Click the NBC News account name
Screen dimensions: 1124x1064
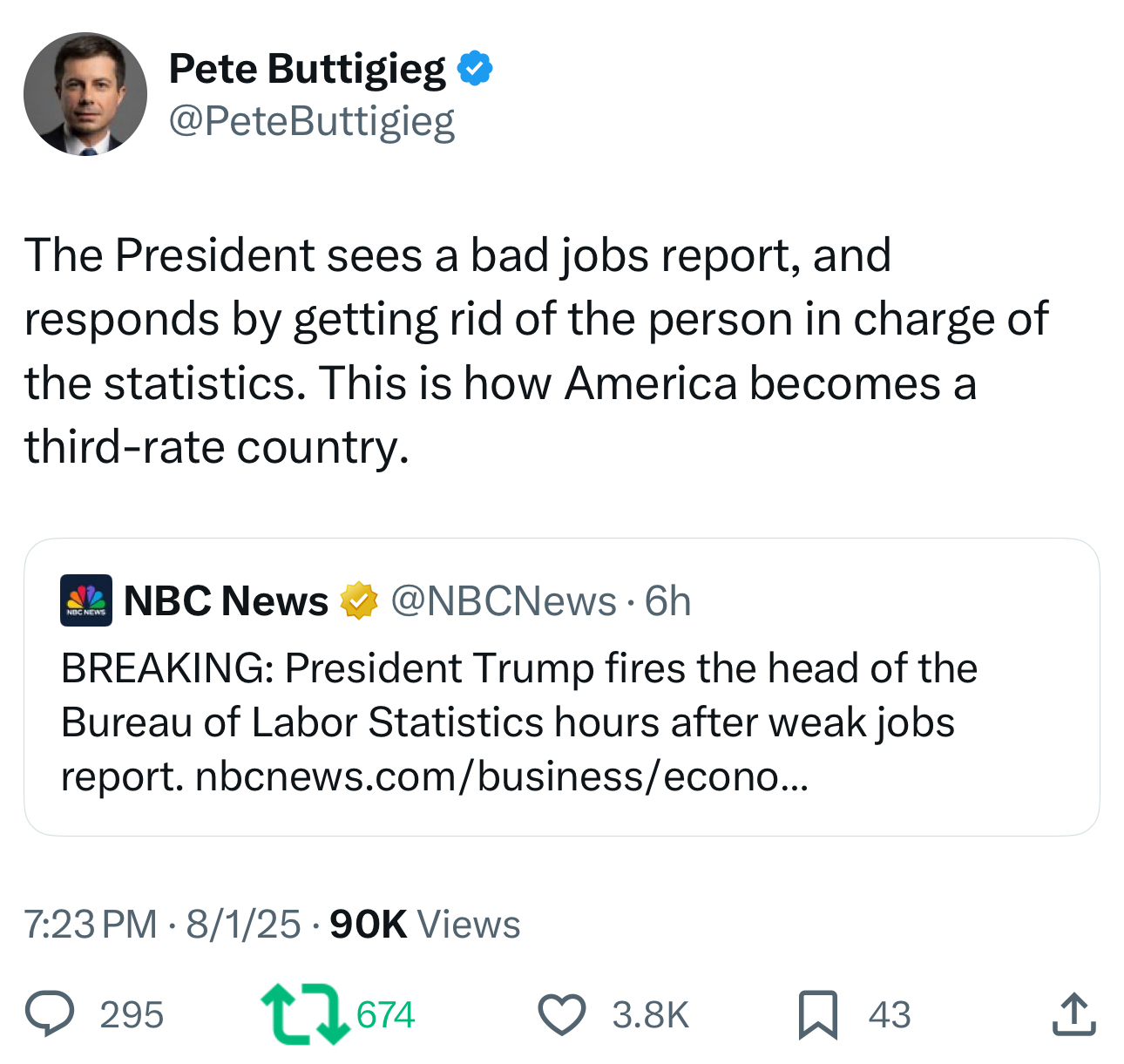coord(226,601)
